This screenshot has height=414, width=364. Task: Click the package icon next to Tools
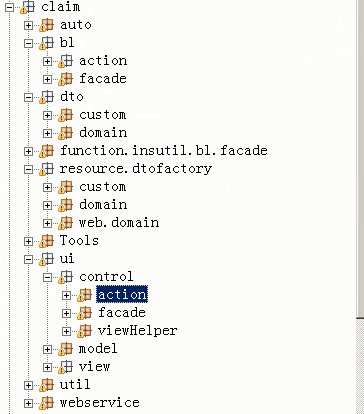(46, 241)
